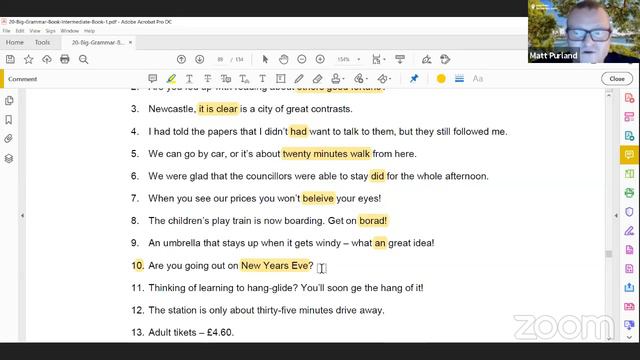Select the 20-Big-Grammar document tab
Viewport: 640px width, 360px height.
[x=97, y=42]
